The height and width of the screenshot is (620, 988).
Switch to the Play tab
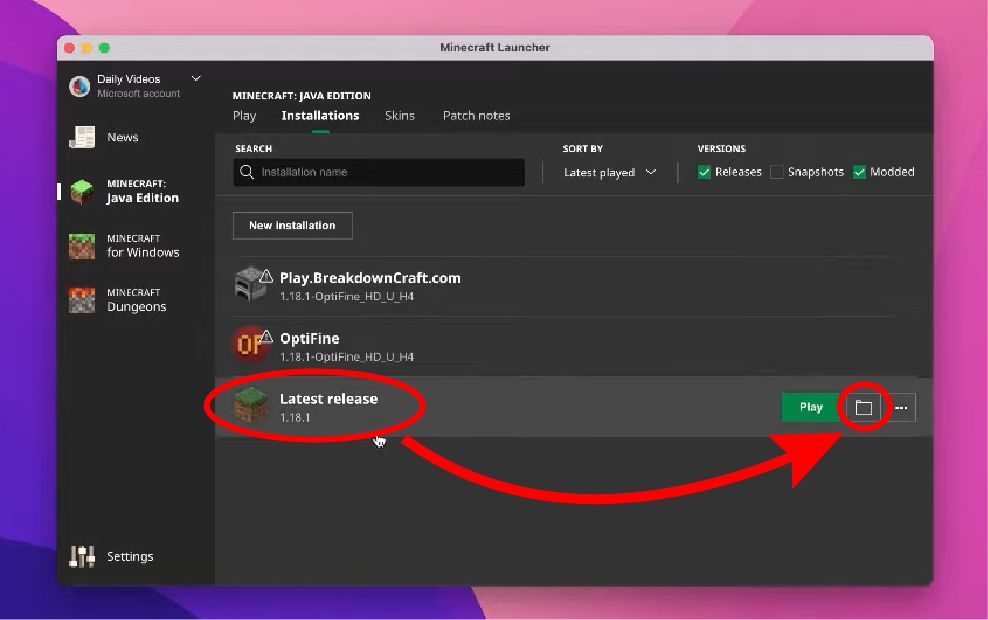pos(244,116)
